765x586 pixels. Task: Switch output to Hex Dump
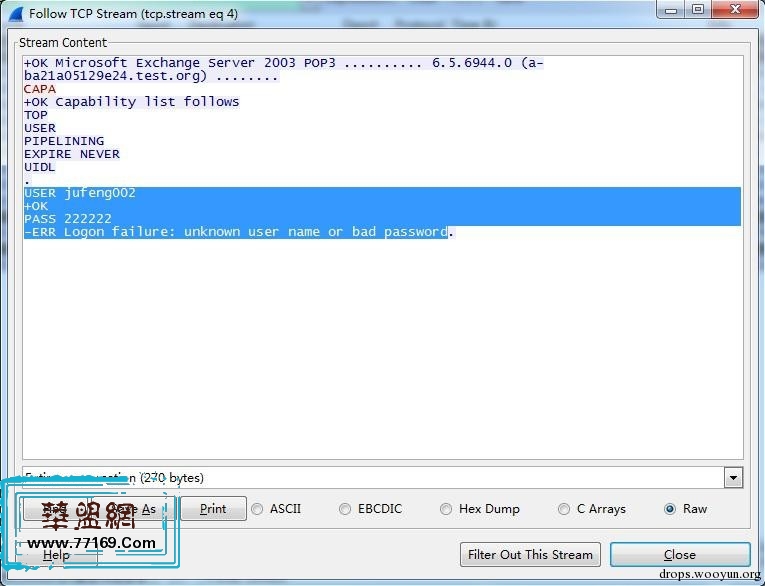[x=446, y=509]
